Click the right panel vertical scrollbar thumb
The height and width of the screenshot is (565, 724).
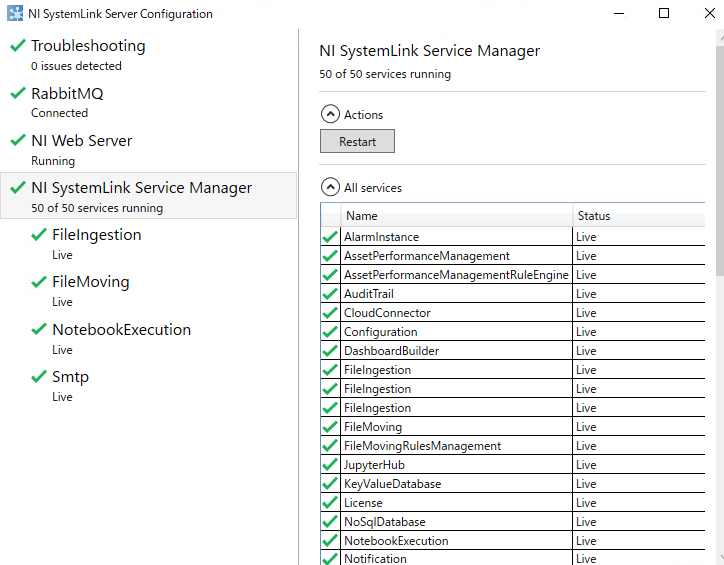pyautogui.click(x=720, y=161)
